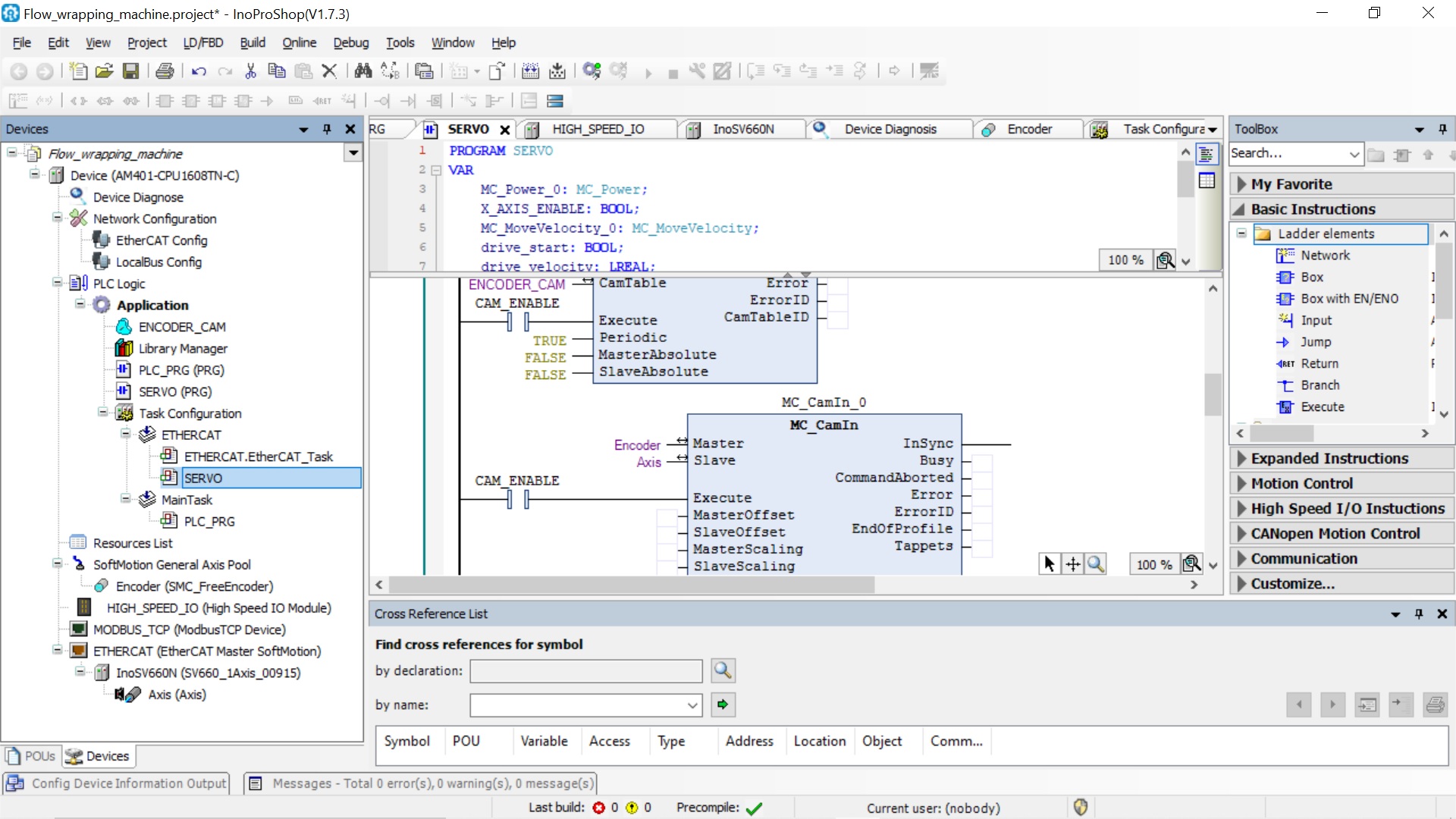Image resolution: width=1456 pixels, height=819 pixels.
Task: Click the Undo toolbar icon
Action: point(199,71)
